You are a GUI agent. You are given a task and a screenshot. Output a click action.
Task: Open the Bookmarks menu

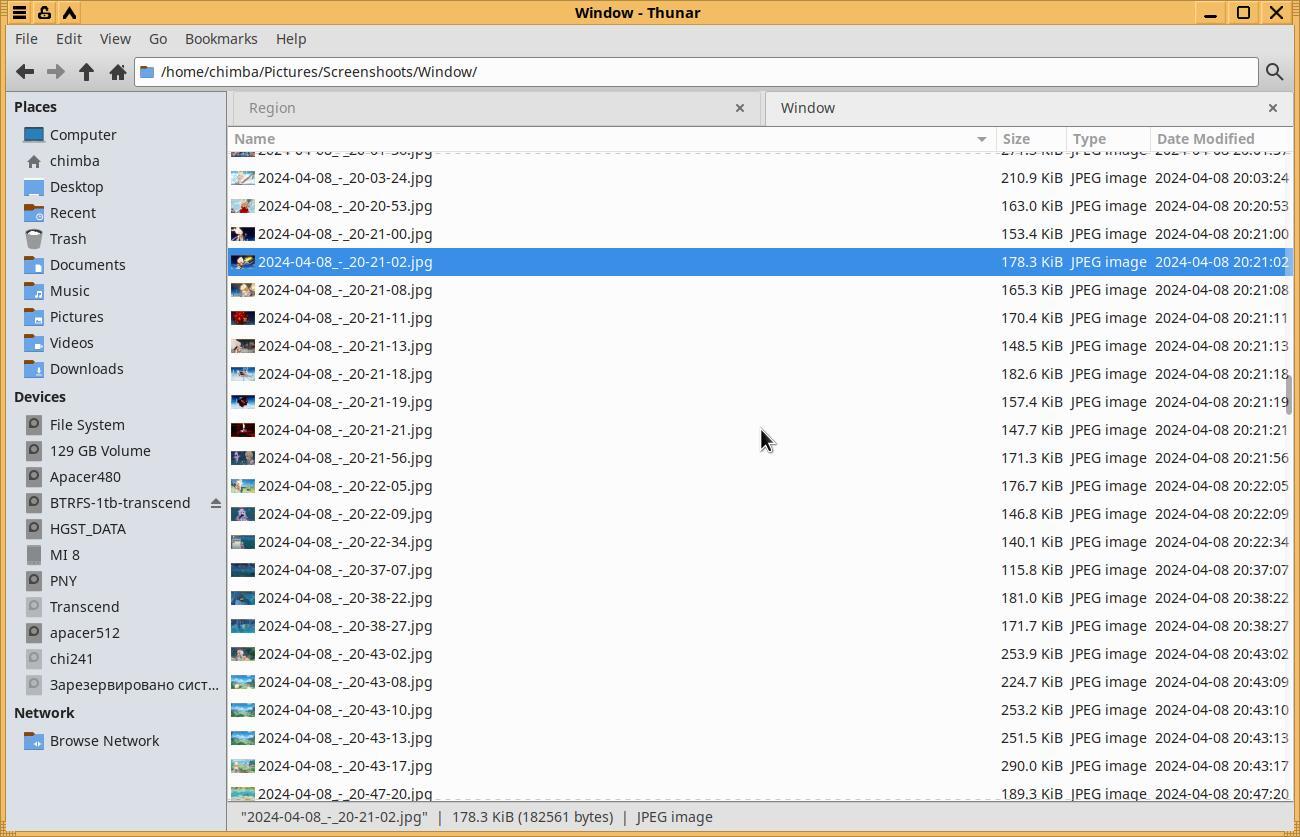tap(221, 39)
